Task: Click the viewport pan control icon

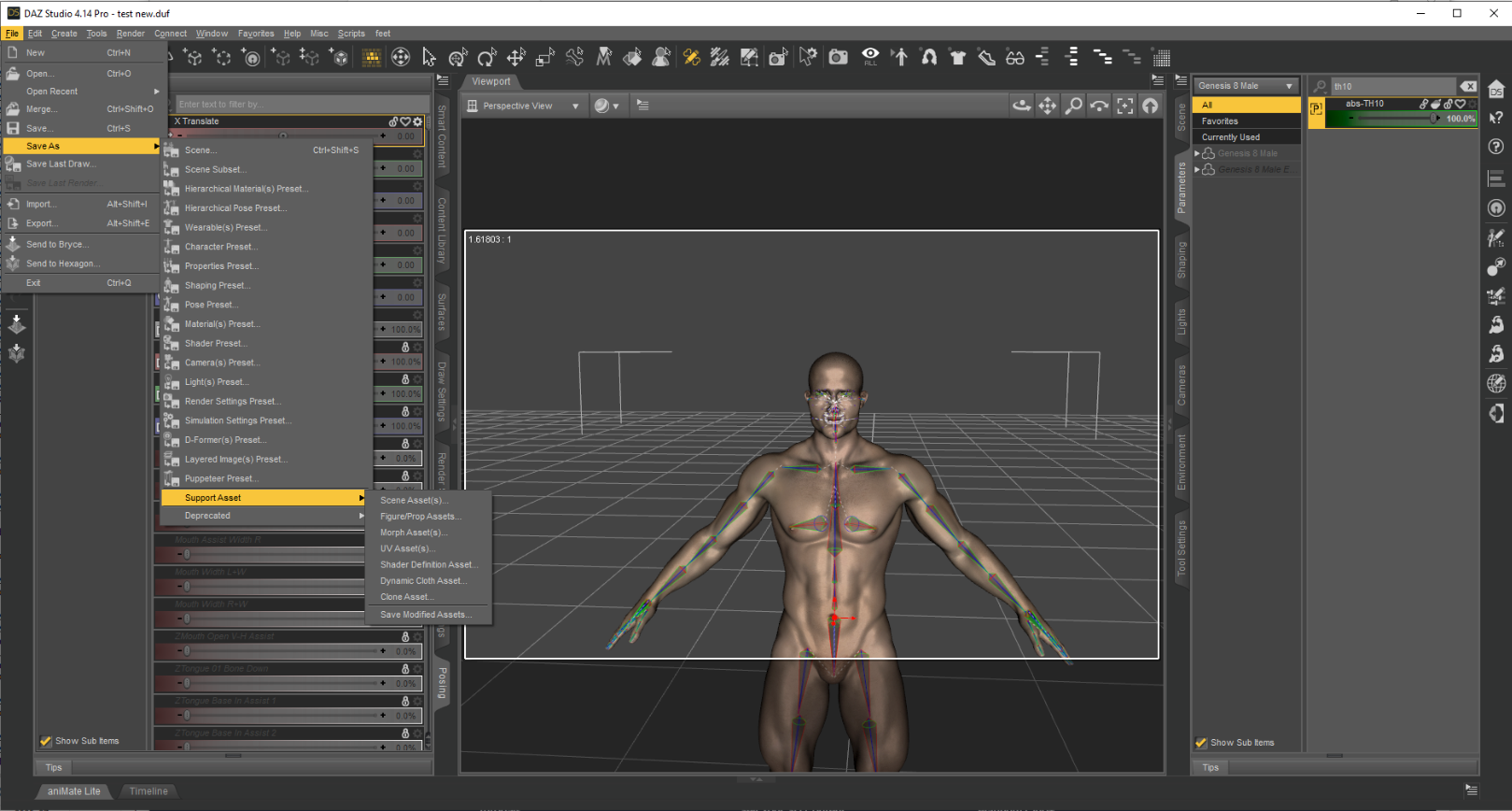Action: coord(1048,106)
